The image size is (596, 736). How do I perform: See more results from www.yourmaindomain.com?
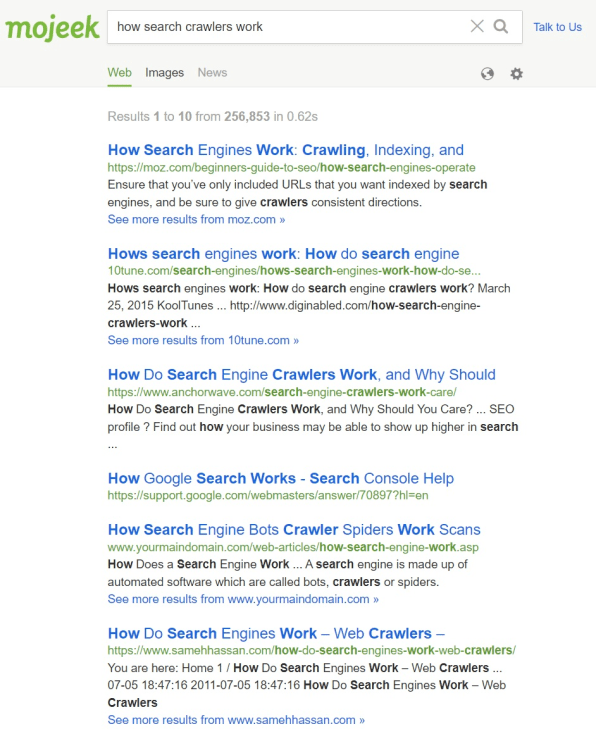[243, 599]
